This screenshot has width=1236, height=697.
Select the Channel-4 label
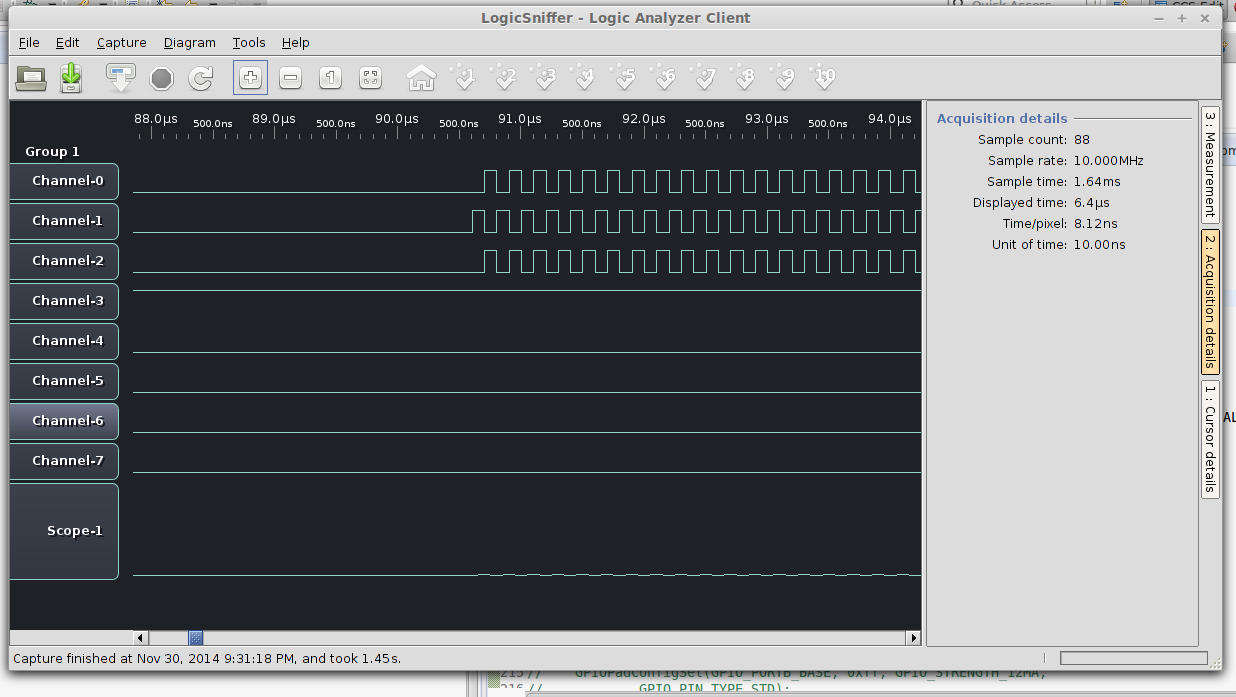(x=64, y=341)
